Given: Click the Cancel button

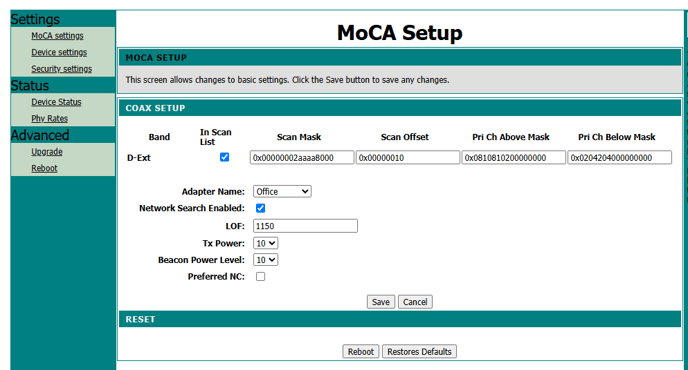Looking at the screenshot, I should point(415,302).
